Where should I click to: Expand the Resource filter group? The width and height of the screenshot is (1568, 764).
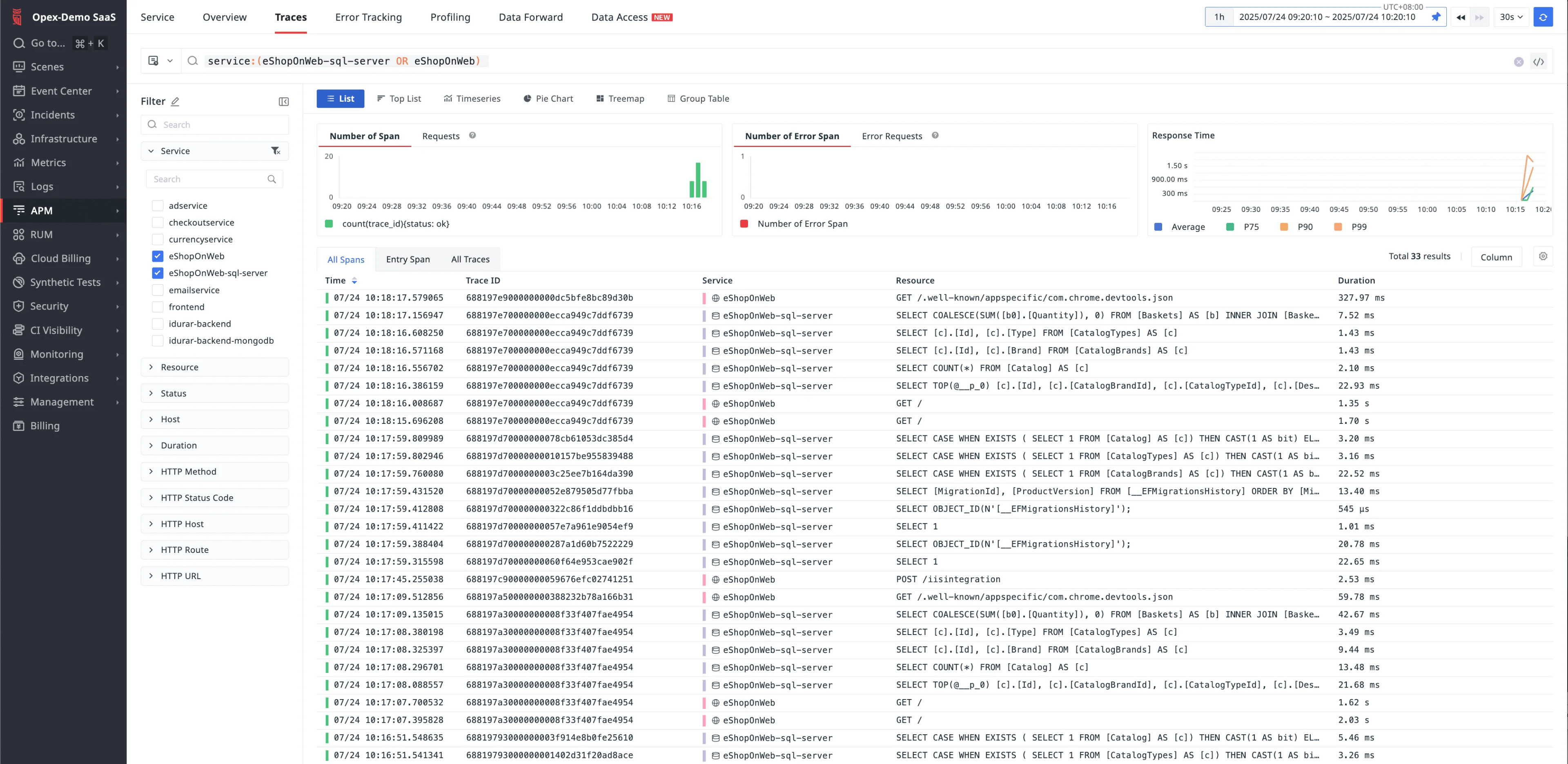click(x=214, y=367)
